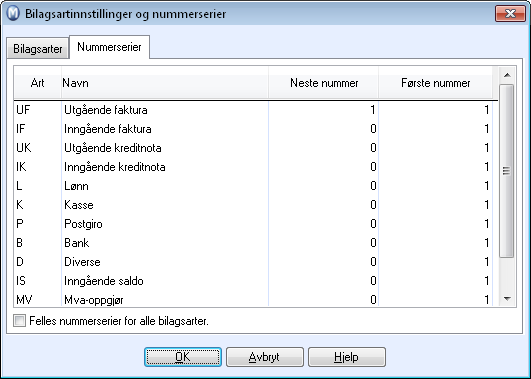Sort by the Navn column header
This screenshot has width=531, height=379.
165,83
